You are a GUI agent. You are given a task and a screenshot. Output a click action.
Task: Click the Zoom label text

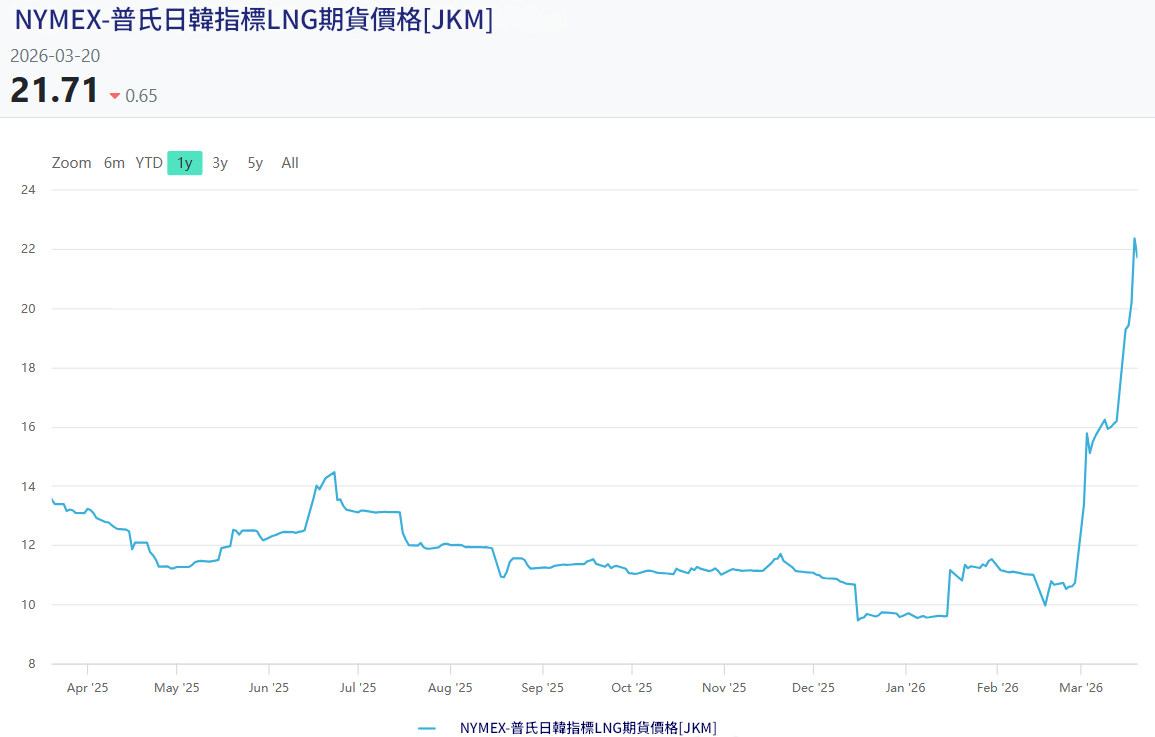[x=71, y=163]
